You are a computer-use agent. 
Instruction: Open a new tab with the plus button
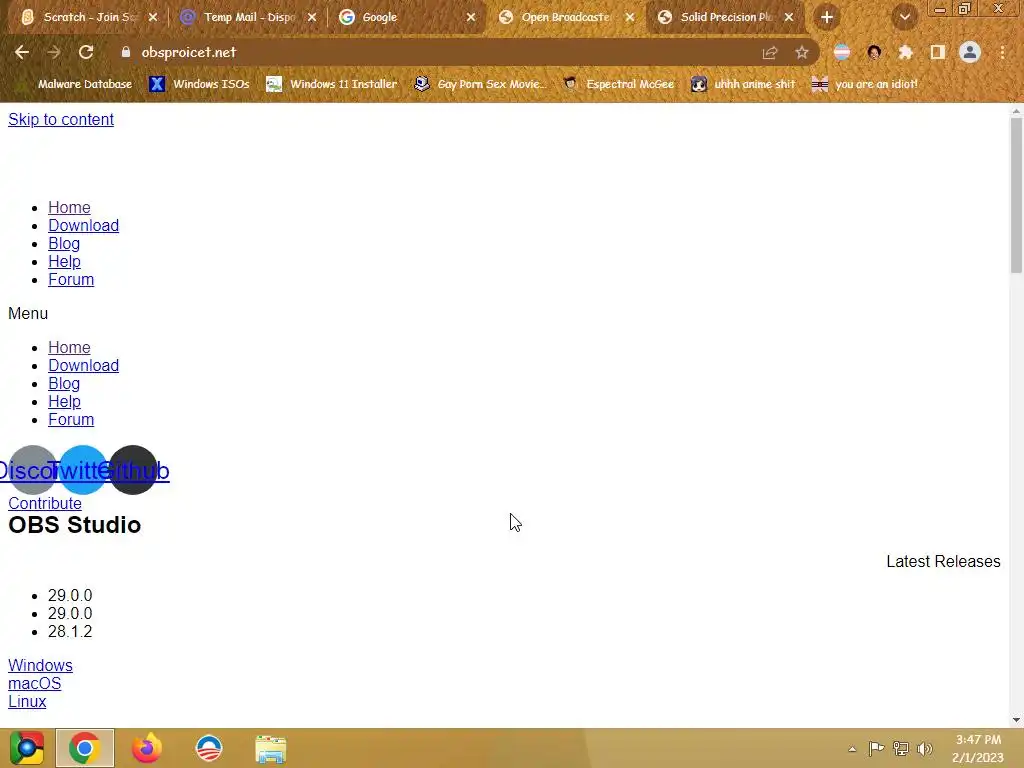(827, 17)
